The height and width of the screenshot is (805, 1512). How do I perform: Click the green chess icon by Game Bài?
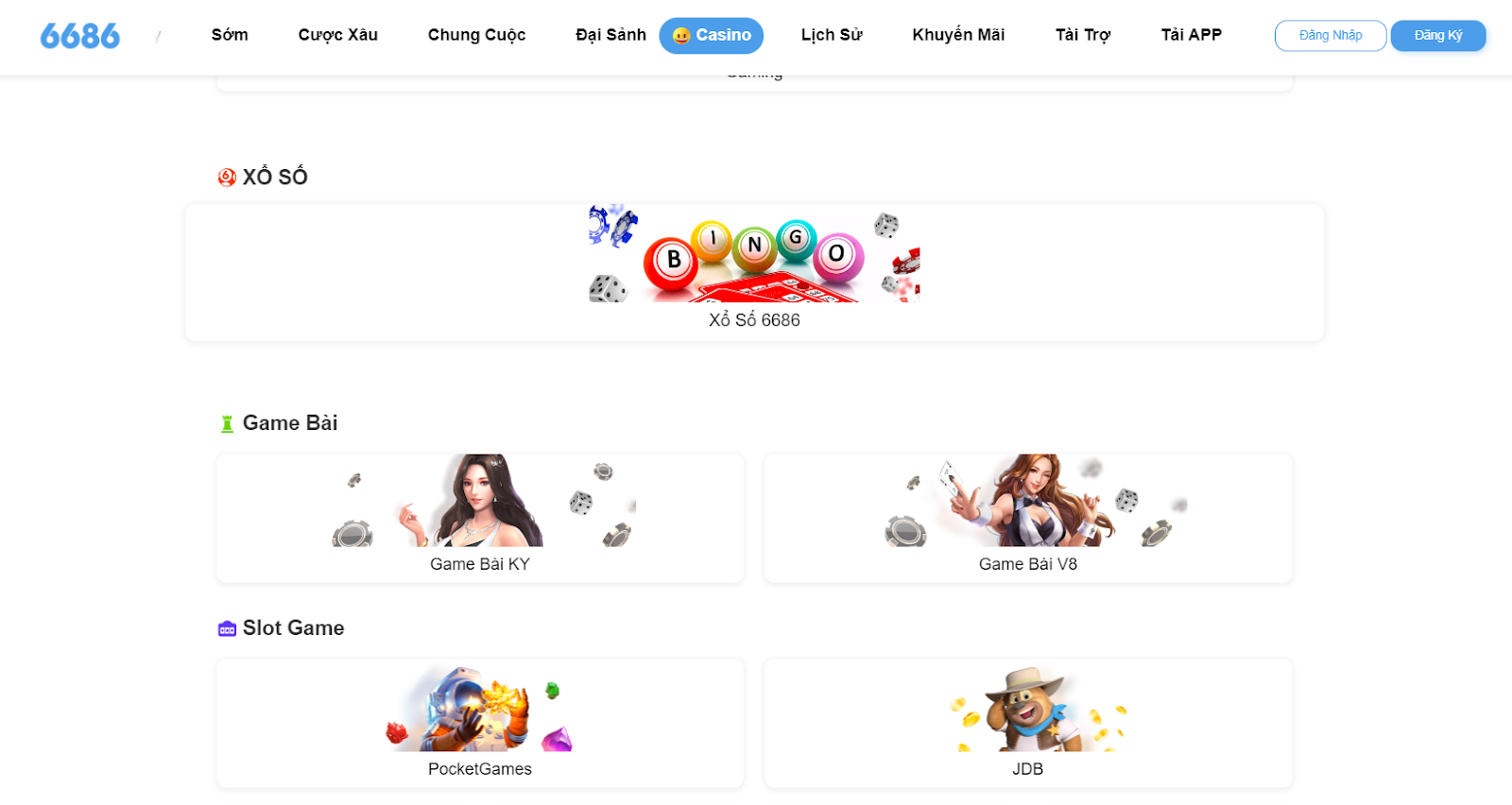coord(227,423)
